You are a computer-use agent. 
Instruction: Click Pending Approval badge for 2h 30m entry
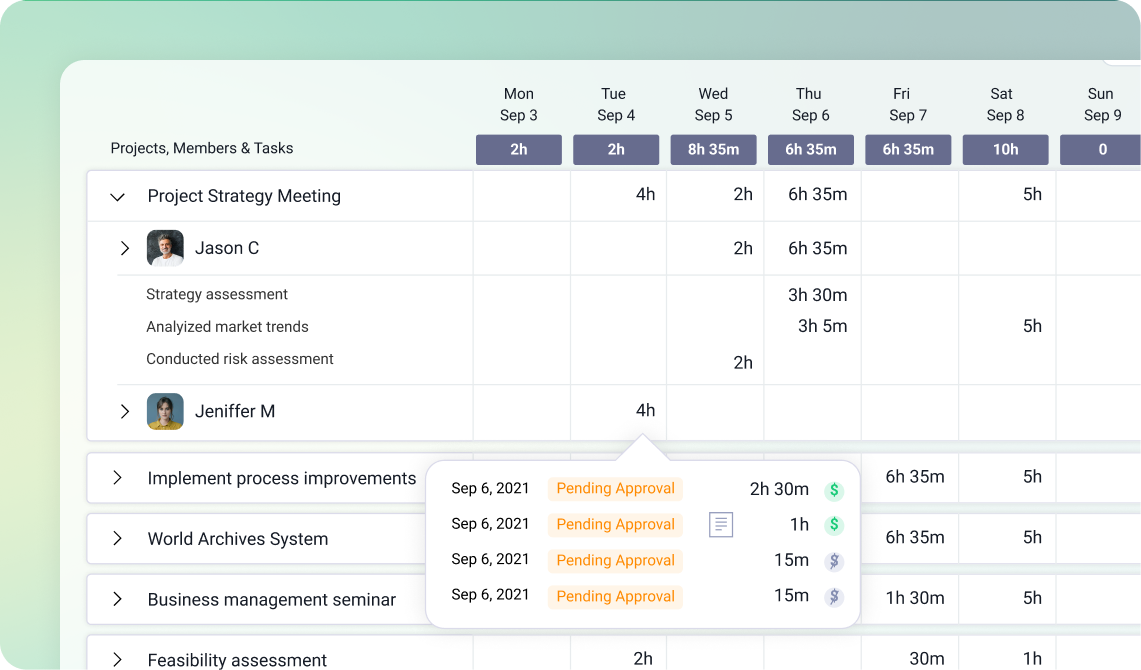tap(616, 489)
